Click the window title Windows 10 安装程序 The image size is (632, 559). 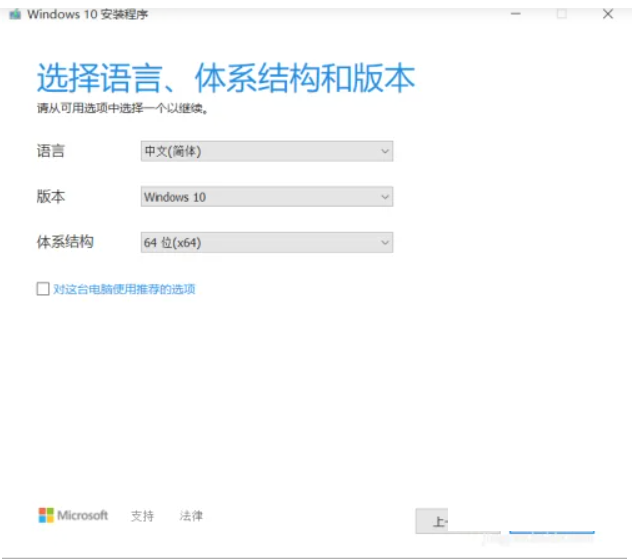(x=87, y=15)
